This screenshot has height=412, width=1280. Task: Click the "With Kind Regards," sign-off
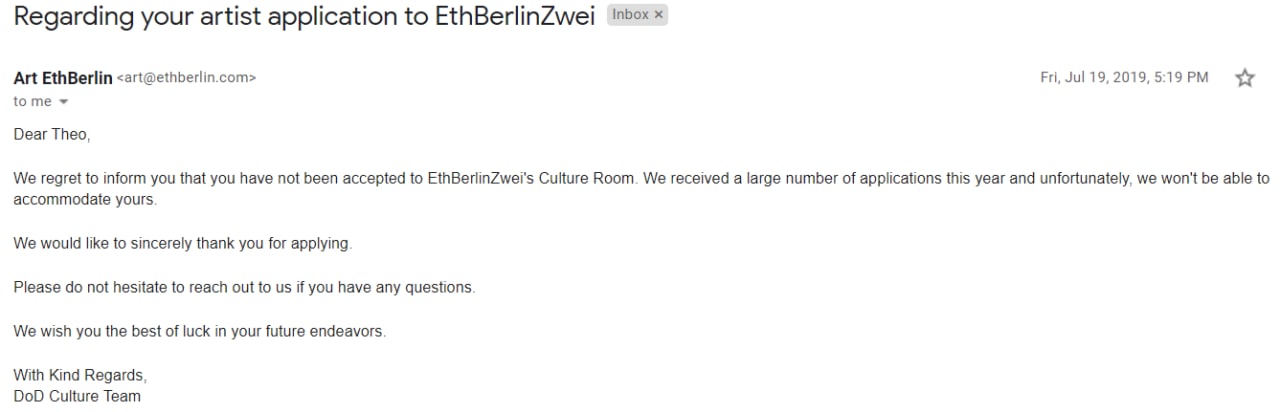(x=80, y=376)
